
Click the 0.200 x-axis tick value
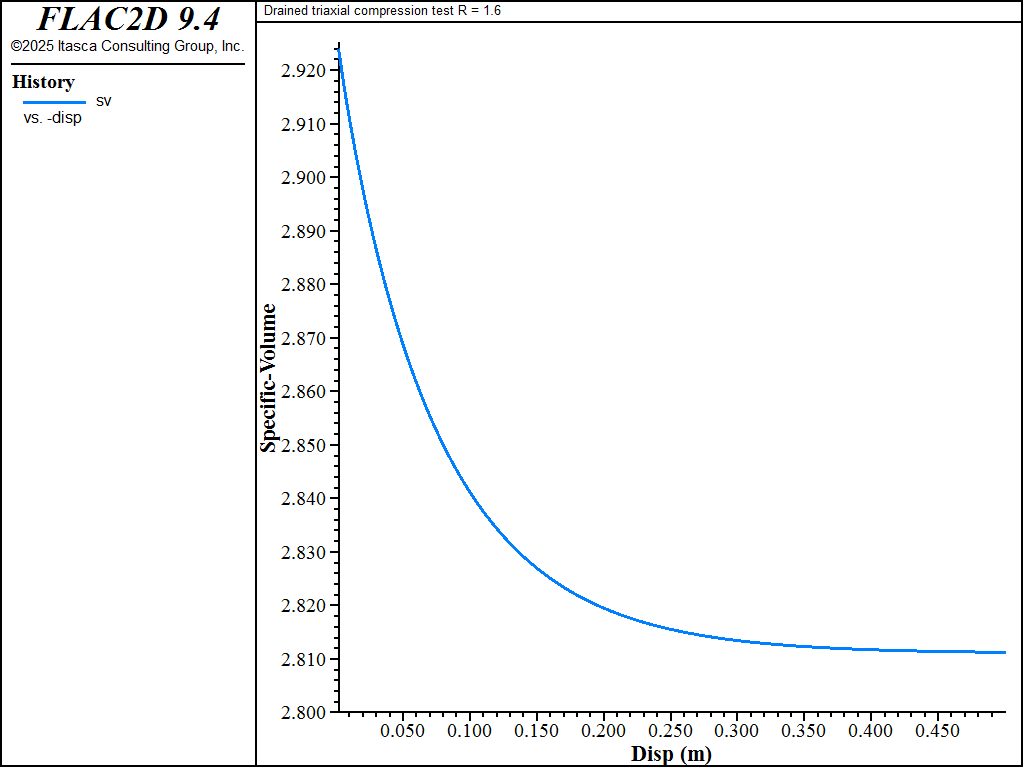click(x=603, y=730)
